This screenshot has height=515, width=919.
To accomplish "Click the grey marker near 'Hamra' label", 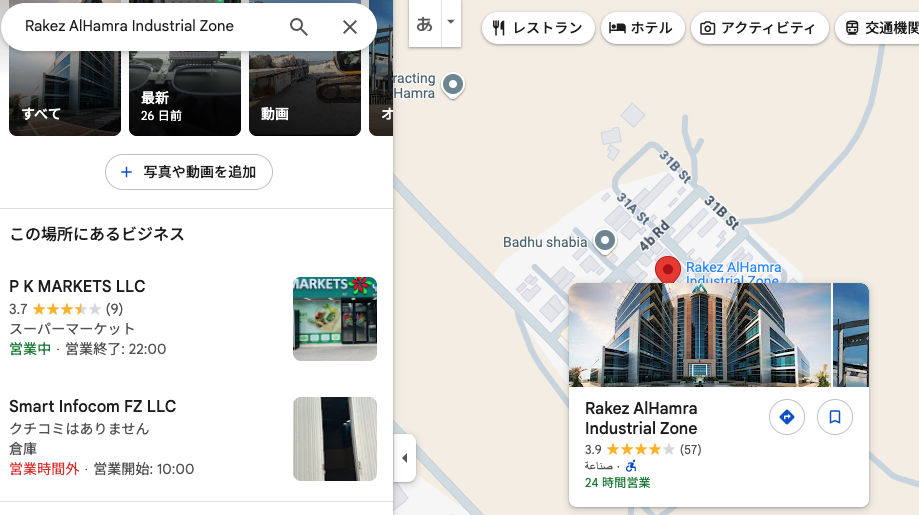I will coord(453,85).
